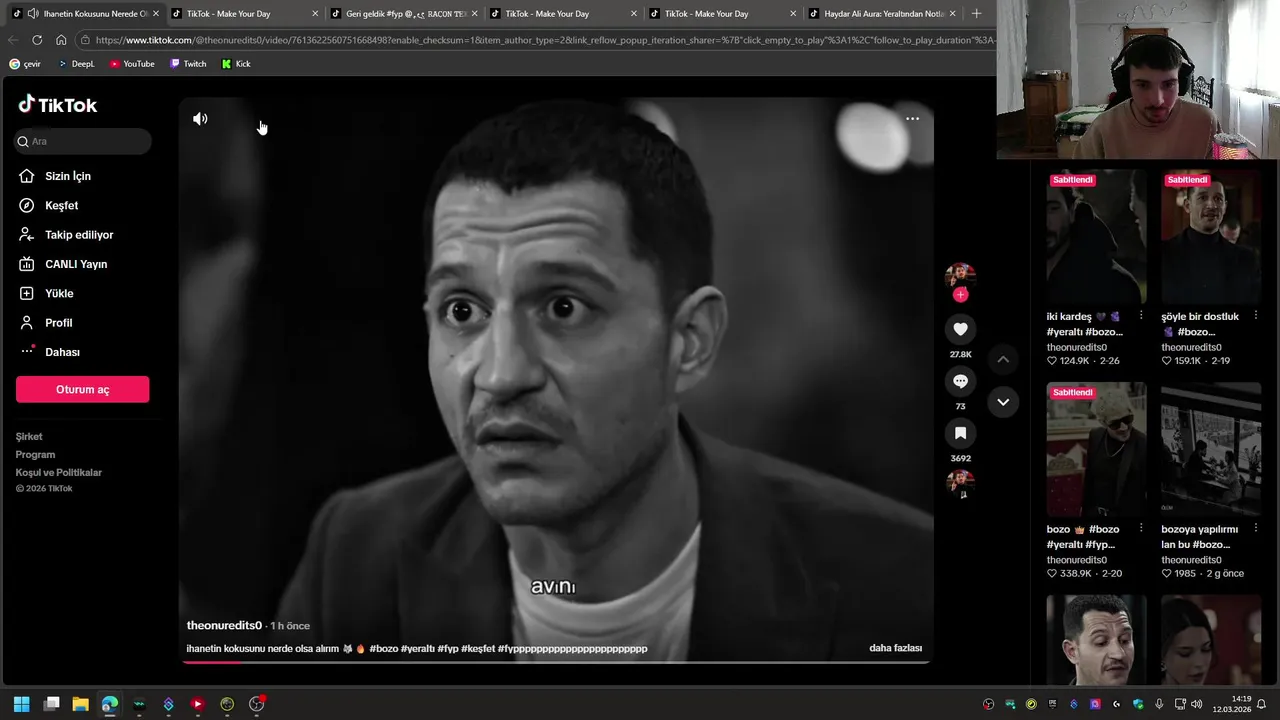
Task: Open Sizin İçin feed
Action: [68, 176]
